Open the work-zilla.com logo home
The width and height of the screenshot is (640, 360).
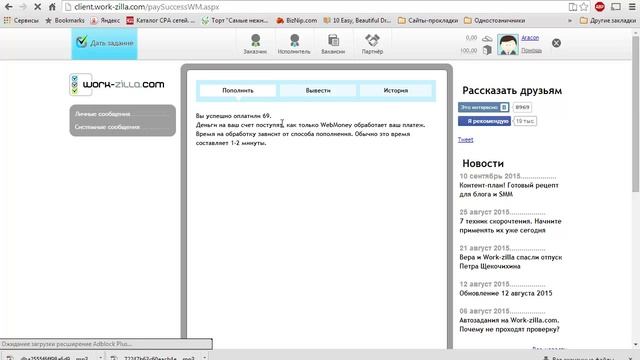[117, 84]
